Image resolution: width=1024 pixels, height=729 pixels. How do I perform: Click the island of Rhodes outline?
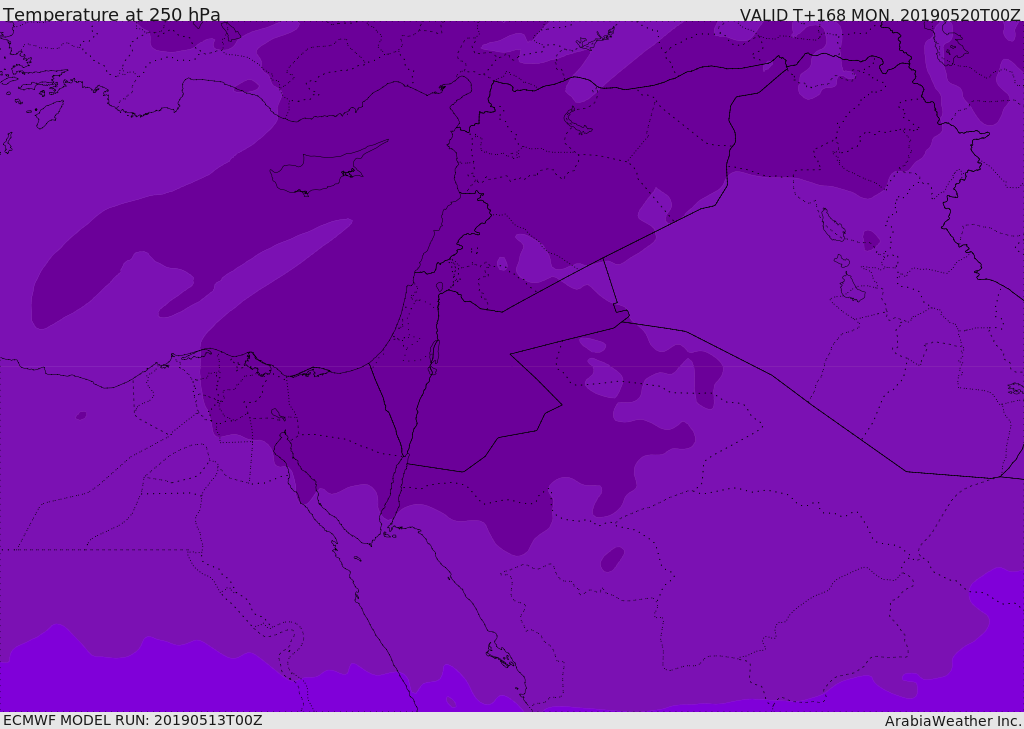pyautogui.click(x=48, y=114)
